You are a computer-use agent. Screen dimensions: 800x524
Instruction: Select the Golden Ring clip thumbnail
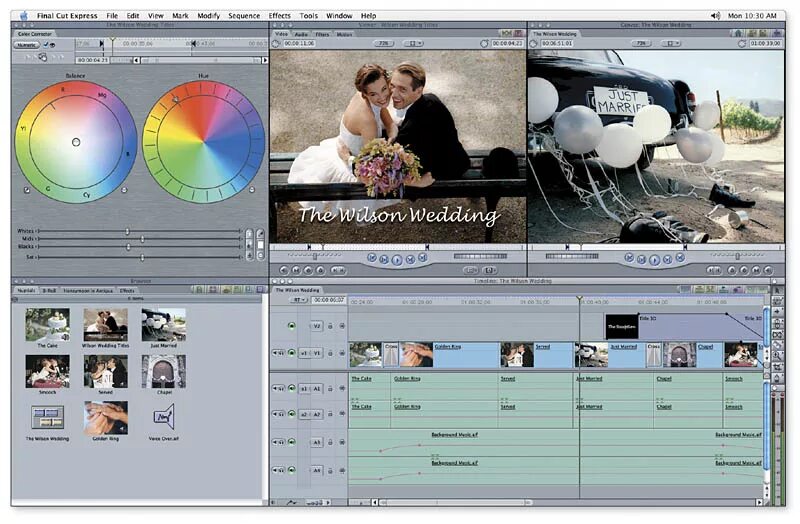[106, 417]
